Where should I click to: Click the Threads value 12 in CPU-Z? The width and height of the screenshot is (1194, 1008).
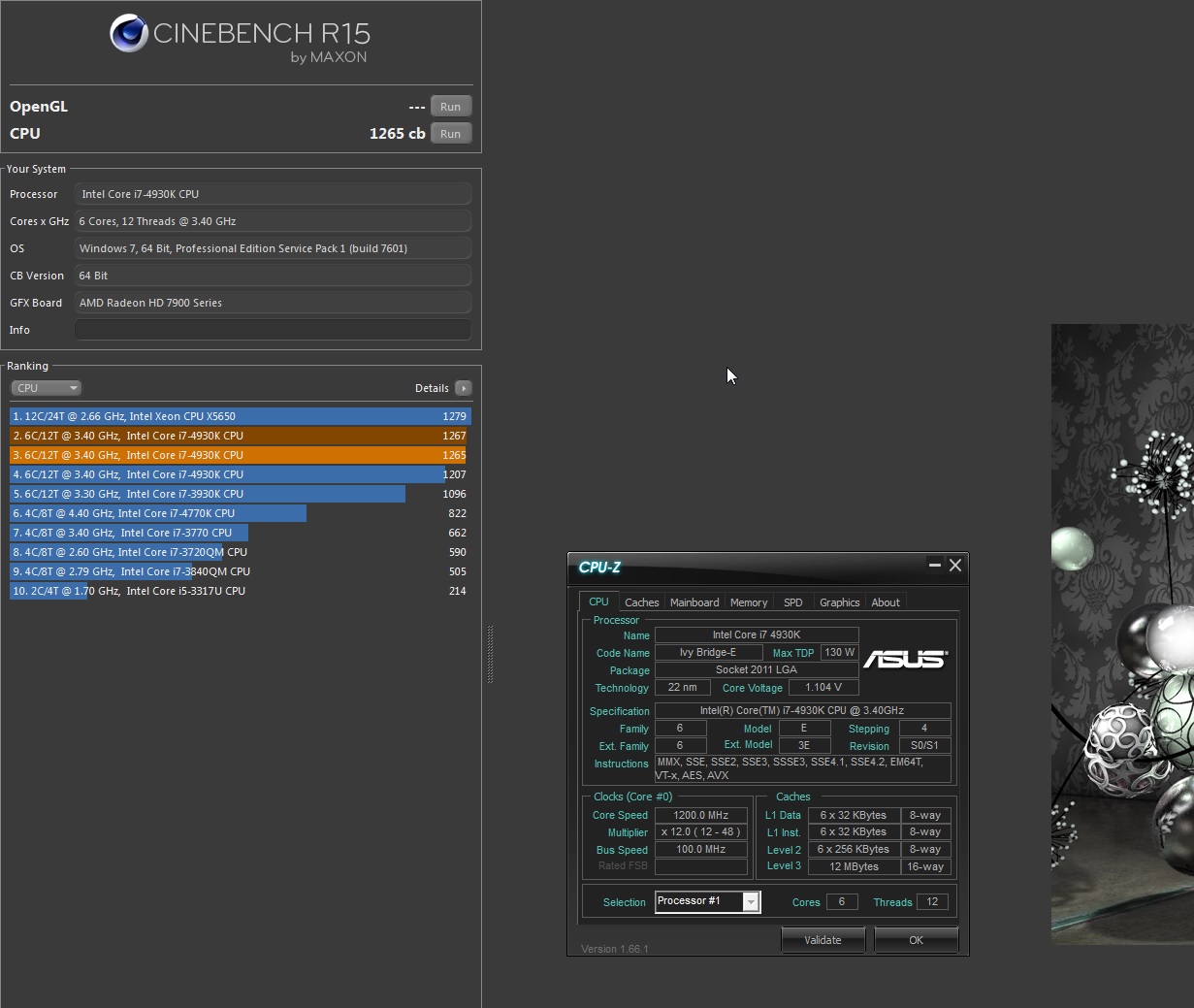[932, 902]
